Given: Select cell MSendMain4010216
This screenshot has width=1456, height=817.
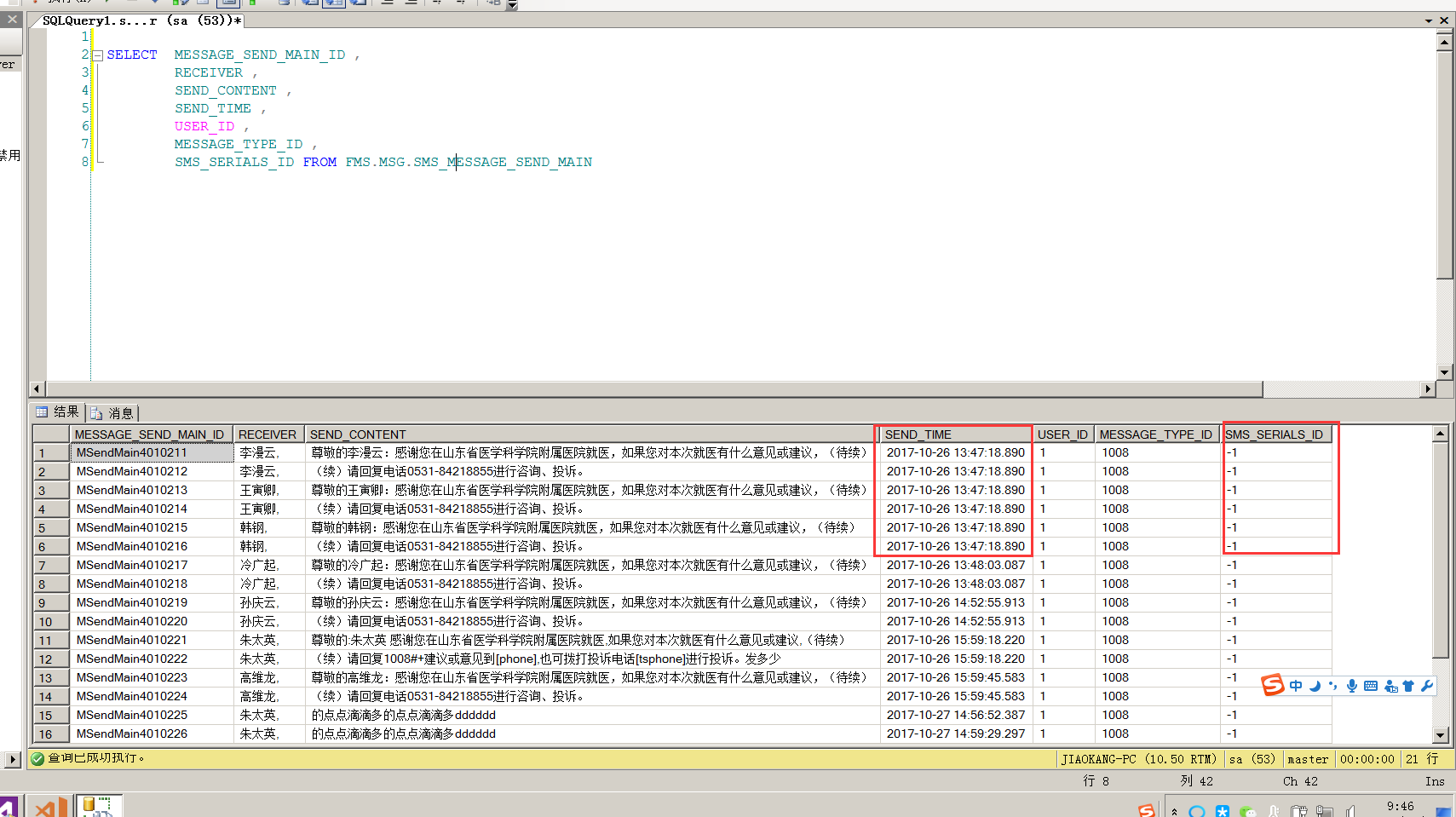Looking at the screenshot, I should pos(152,547).
